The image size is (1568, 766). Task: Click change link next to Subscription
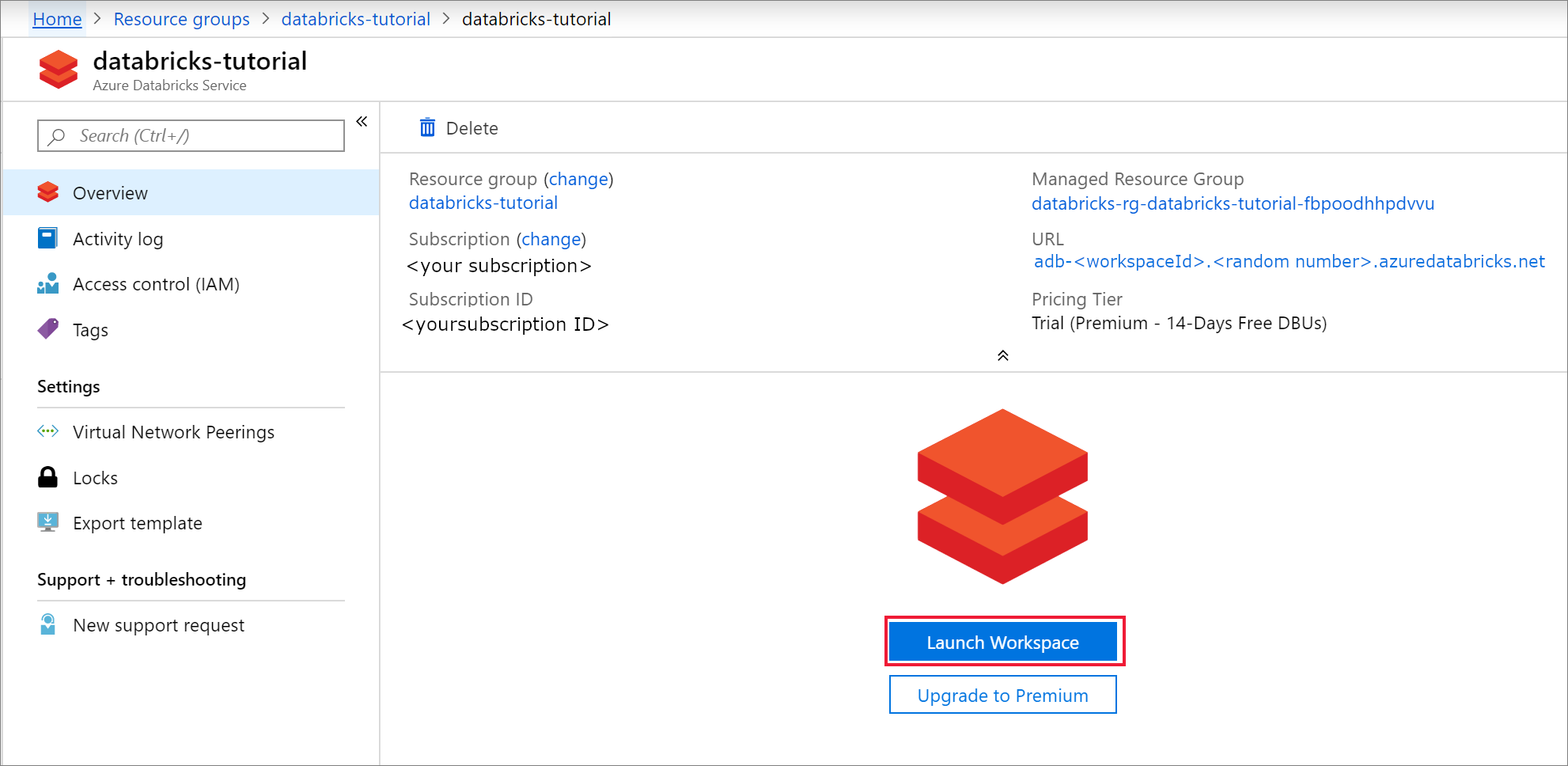(551, 239)
